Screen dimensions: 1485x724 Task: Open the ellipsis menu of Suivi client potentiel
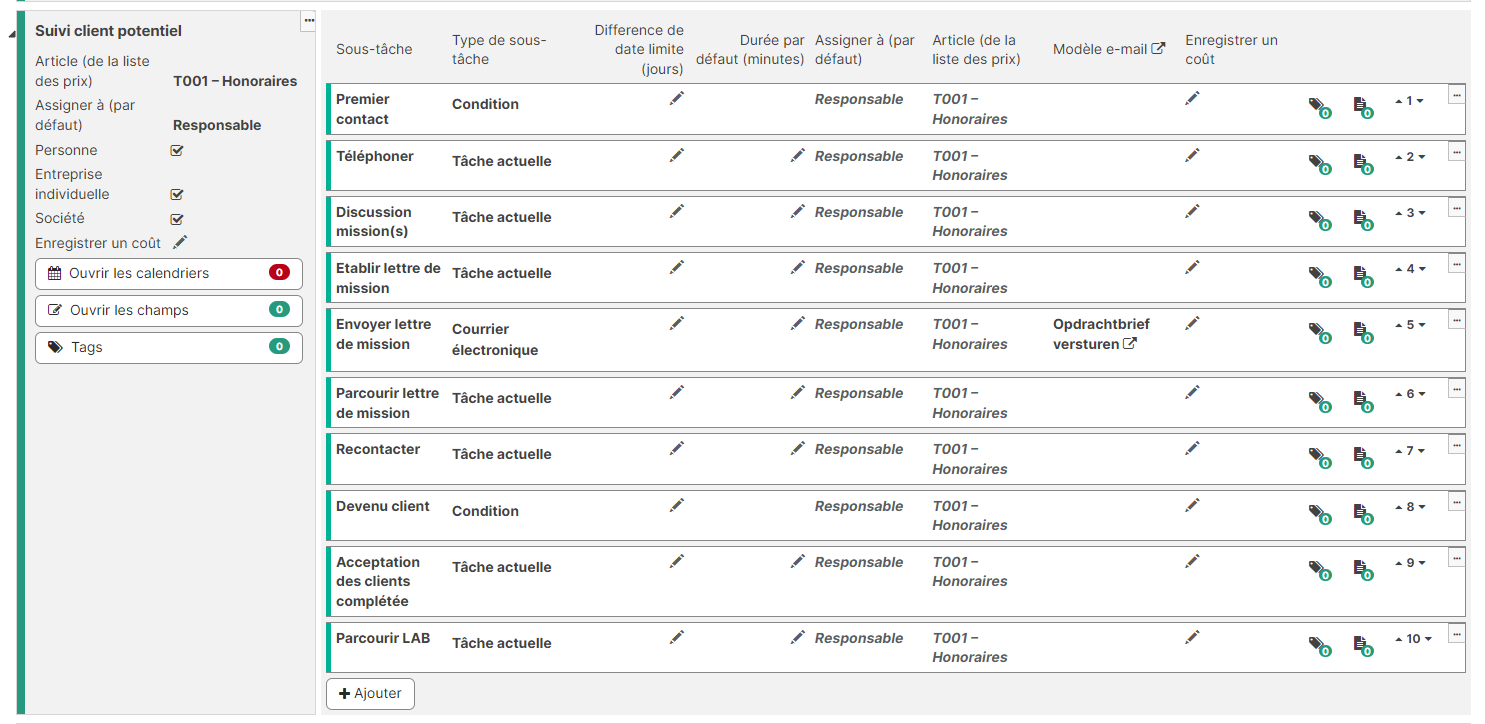308,21
